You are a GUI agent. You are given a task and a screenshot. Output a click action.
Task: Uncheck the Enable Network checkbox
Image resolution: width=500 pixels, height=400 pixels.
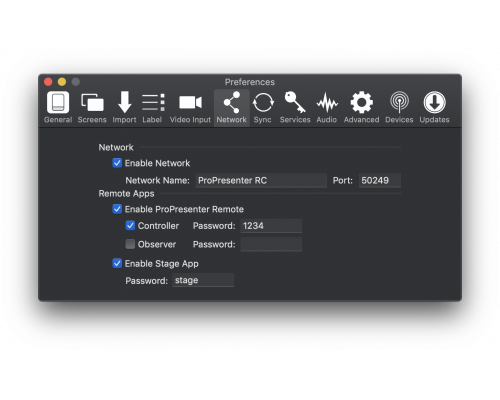(117, 163)
